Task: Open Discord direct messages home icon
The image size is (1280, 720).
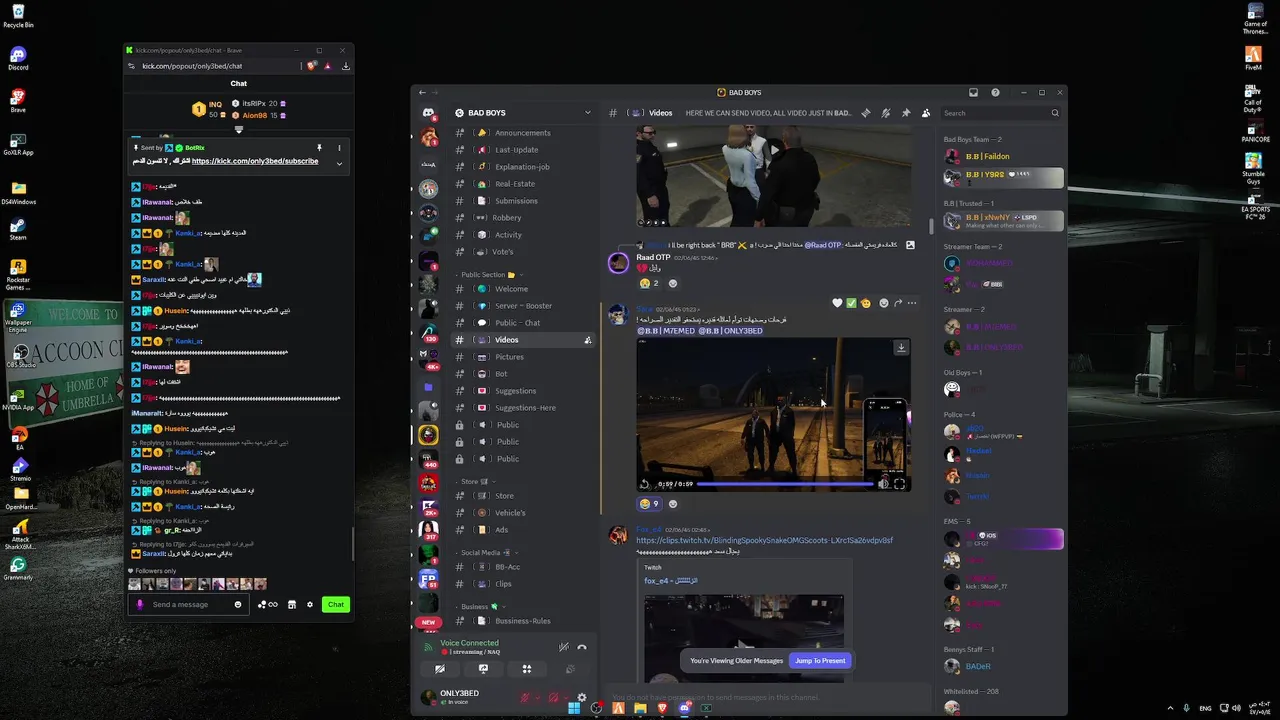Action: click(x=428, y=113)
